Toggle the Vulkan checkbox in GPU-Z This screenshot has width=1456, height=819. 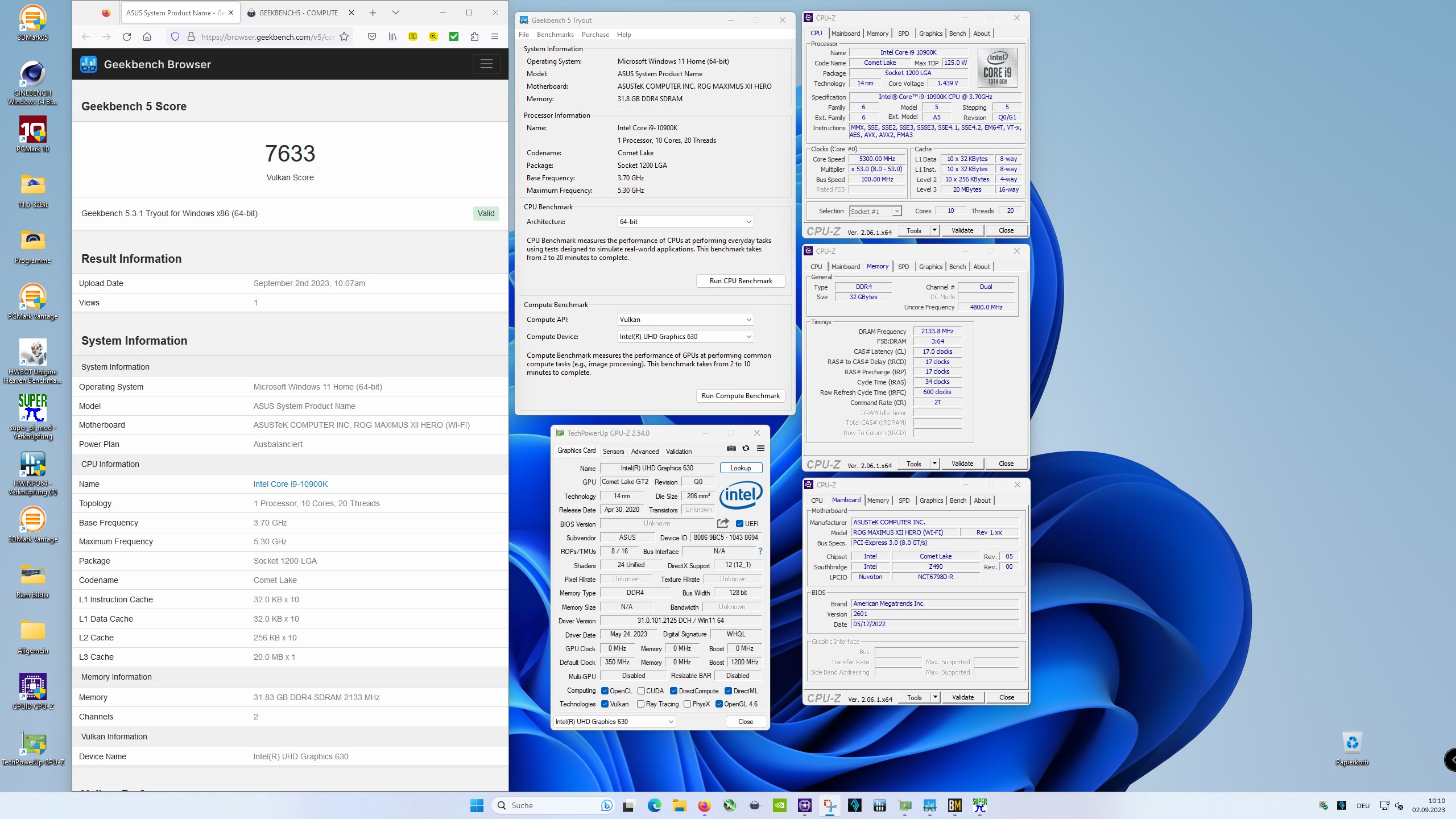click(x=605, y=704)
